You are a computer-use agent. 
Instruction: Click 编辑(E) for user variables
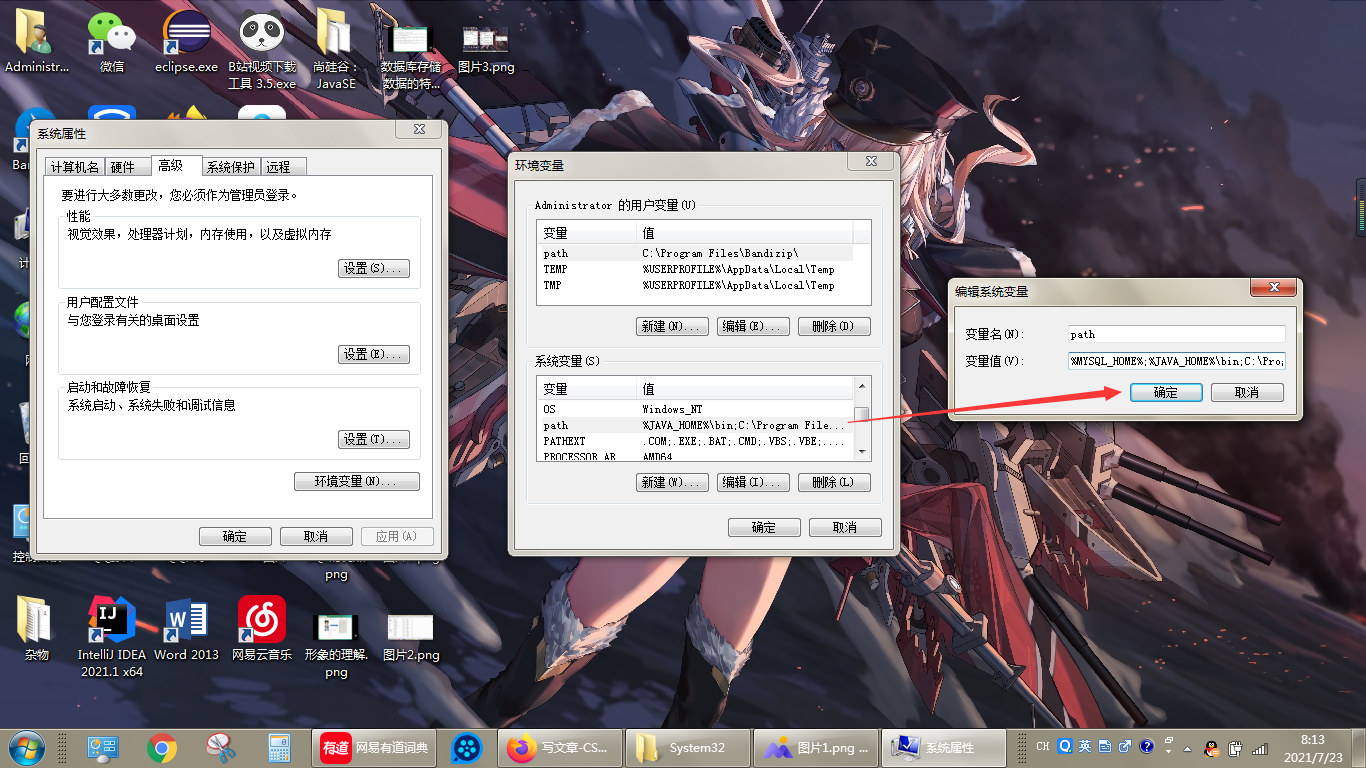point(754,326)
